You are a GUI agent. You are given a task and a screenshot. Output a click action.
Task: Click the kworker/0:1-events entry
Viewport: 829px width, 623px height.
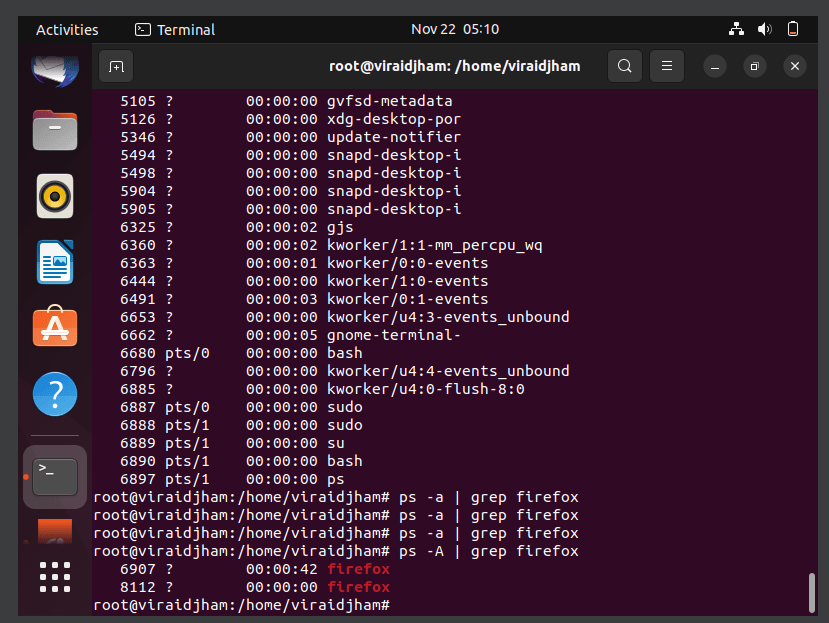[x=408, y=299]
